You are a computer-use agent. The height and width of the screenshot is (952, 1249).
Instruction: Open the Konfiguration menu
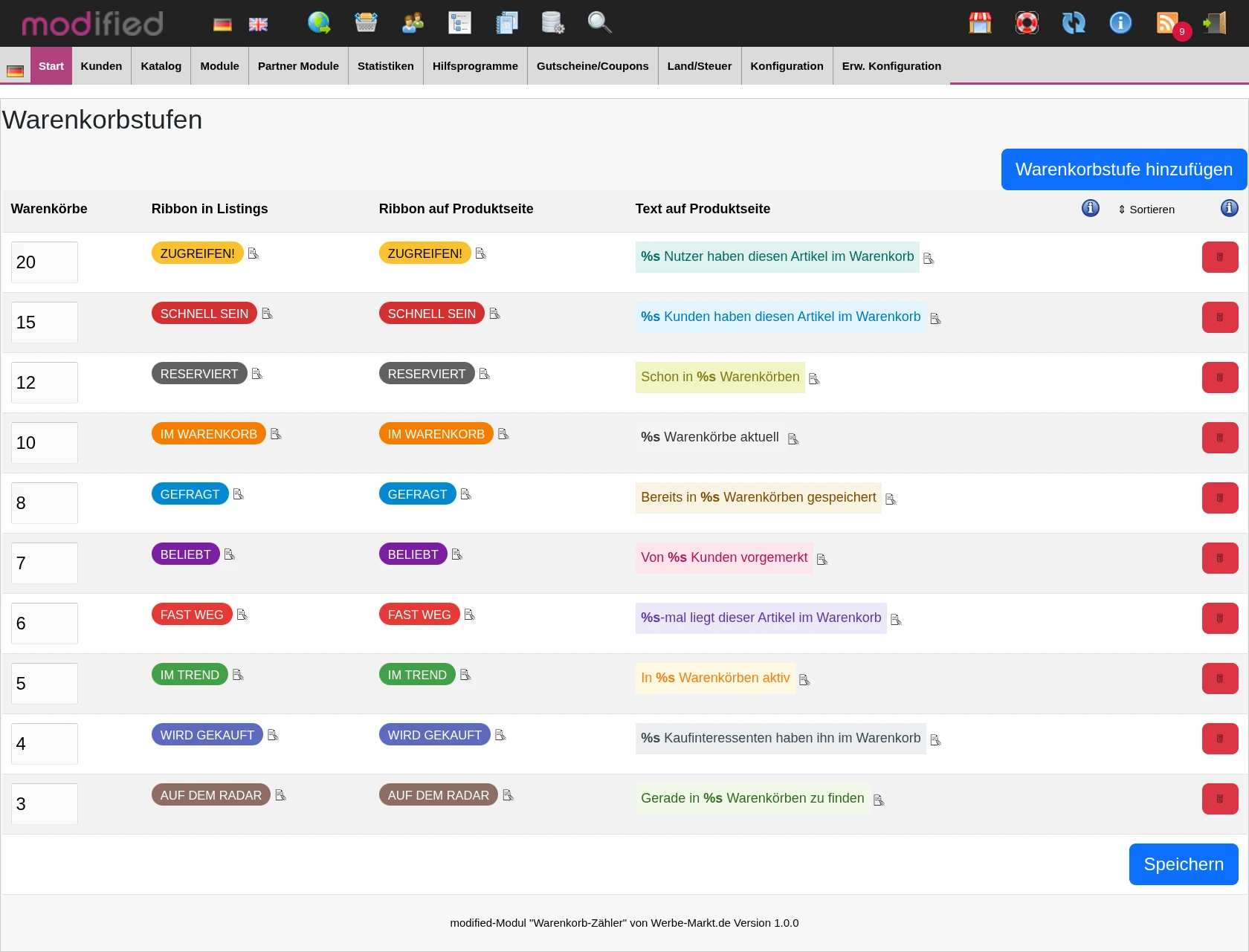tap(787, 65)
